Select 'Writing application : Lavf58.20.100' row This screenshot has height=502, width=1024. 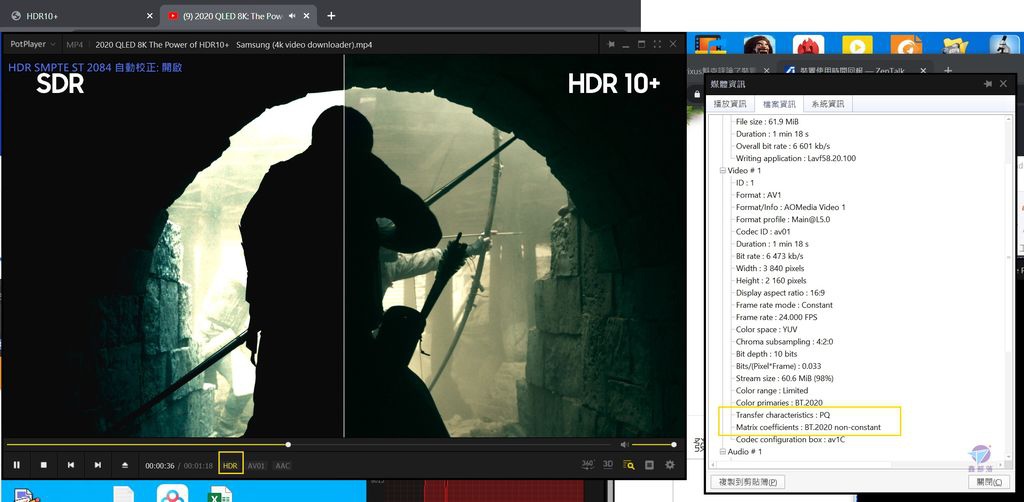[x=795, y=158]
